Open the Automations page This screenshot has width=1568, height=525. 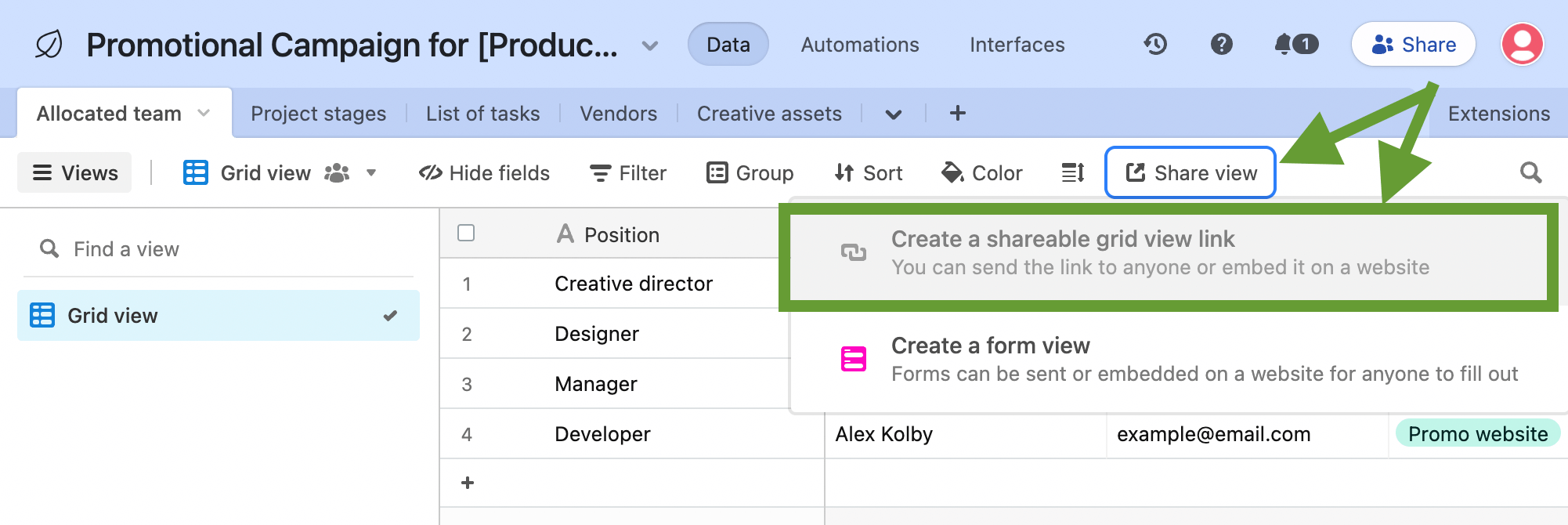[x=859, y=45]
